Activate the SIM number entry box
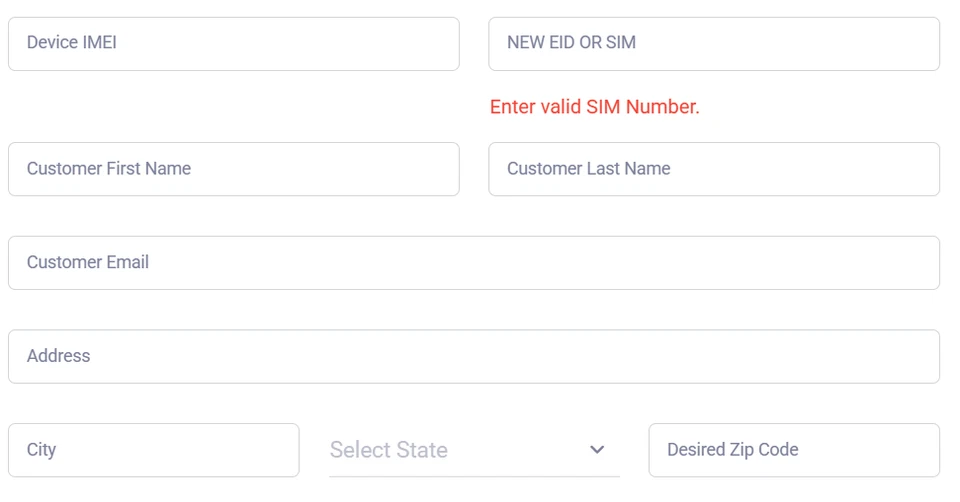Image resolution: width=960 pixels, height=502 pixels. (x=713, y=43)
